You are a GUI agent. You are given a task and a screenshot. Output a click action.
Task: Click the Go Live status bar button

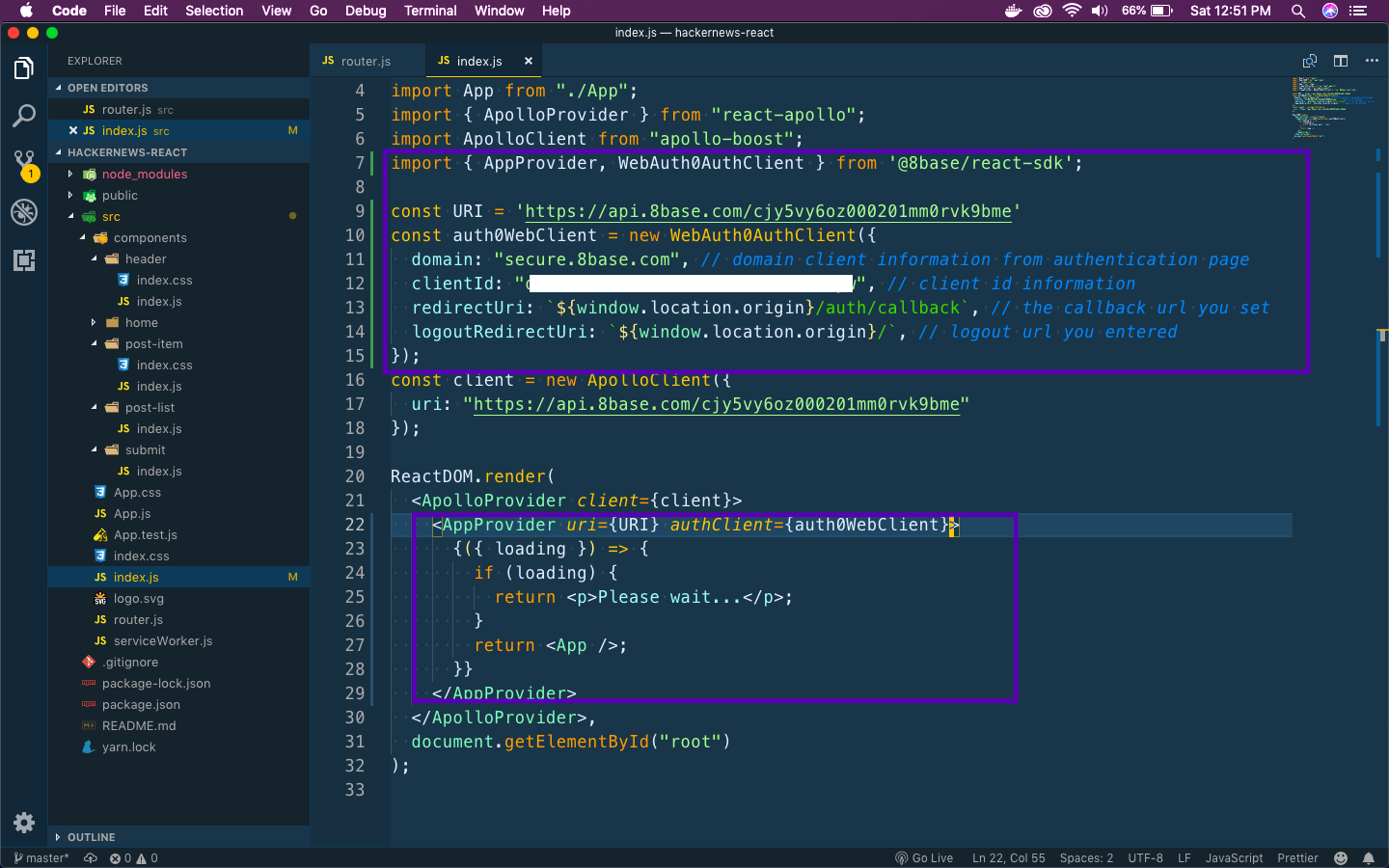924,858
